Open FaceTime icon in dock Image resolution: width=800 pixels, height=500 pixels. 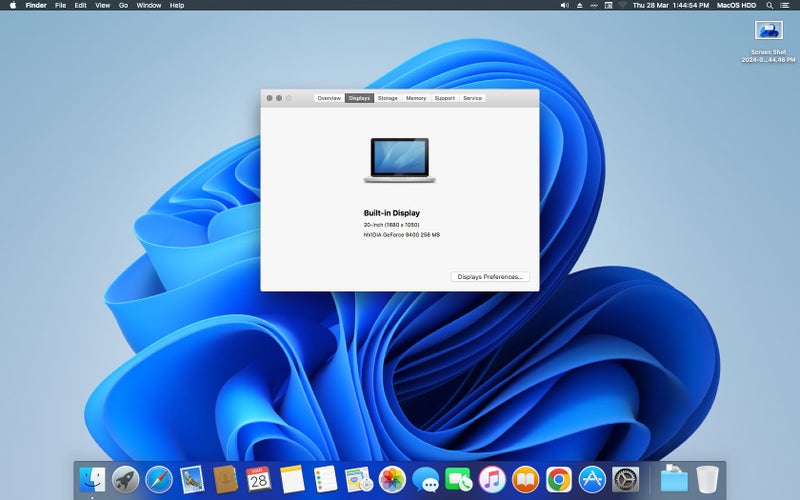(459, 480)
